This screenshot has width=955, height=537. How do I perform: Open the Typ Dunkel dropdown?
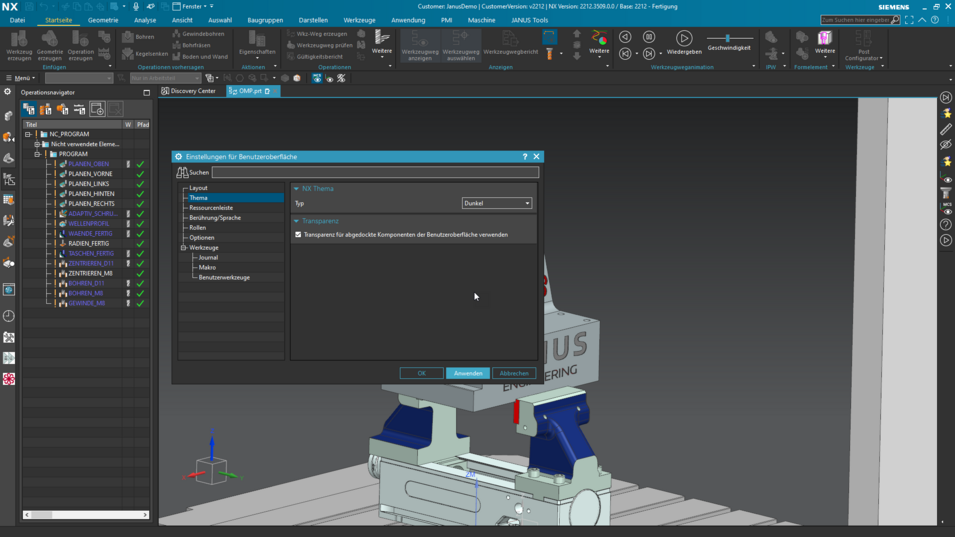pos(496,203)
